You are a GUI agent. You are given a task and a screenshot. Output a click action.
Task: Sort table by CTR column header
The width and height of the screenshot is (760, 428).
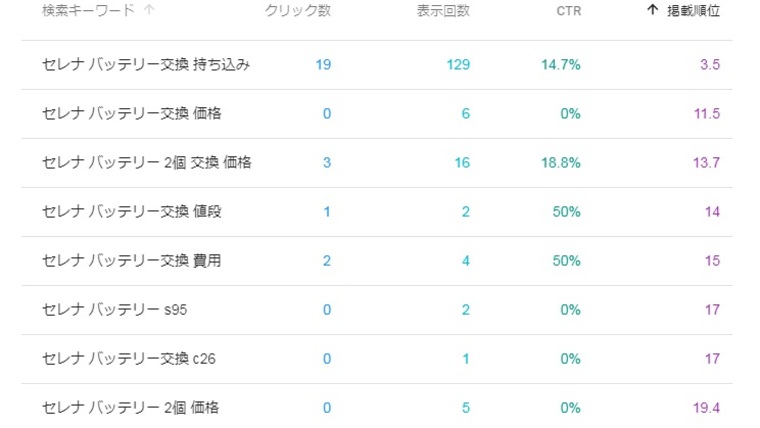[568, 11]
